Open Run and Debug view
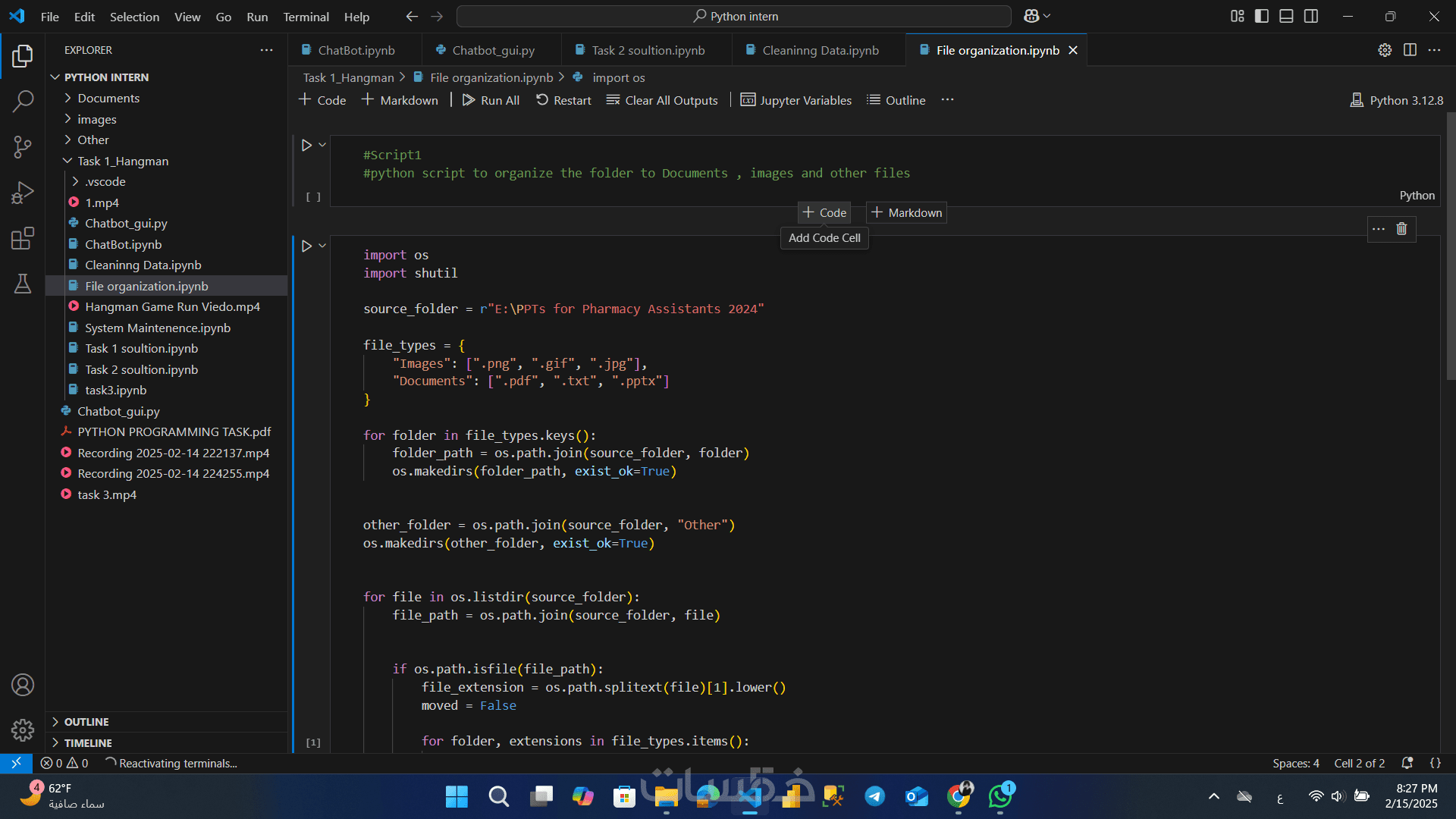 [x=23, y=193]
